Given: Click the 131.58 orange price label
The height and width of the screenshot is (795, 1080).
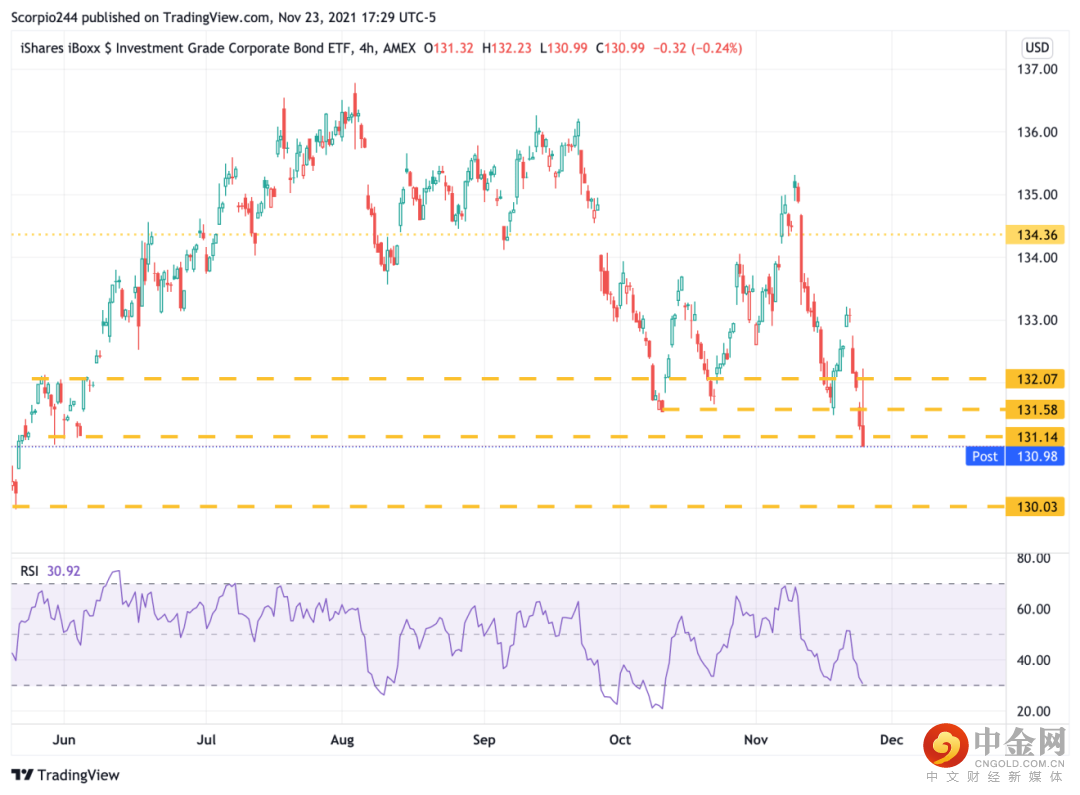Looking at the screenshot, I should pyautogui.click(x=1035, y=410).
